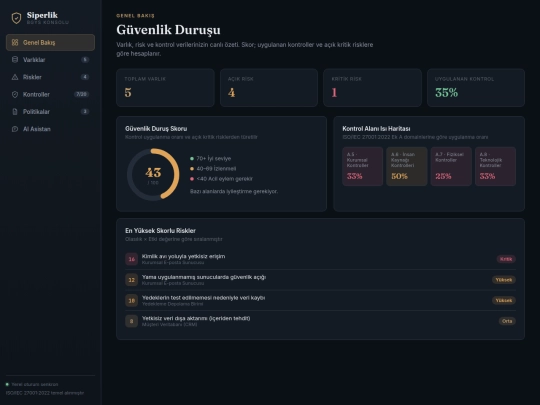Click the security score donut gauge 43
The image size is (540, 405).
coord(153,174)
